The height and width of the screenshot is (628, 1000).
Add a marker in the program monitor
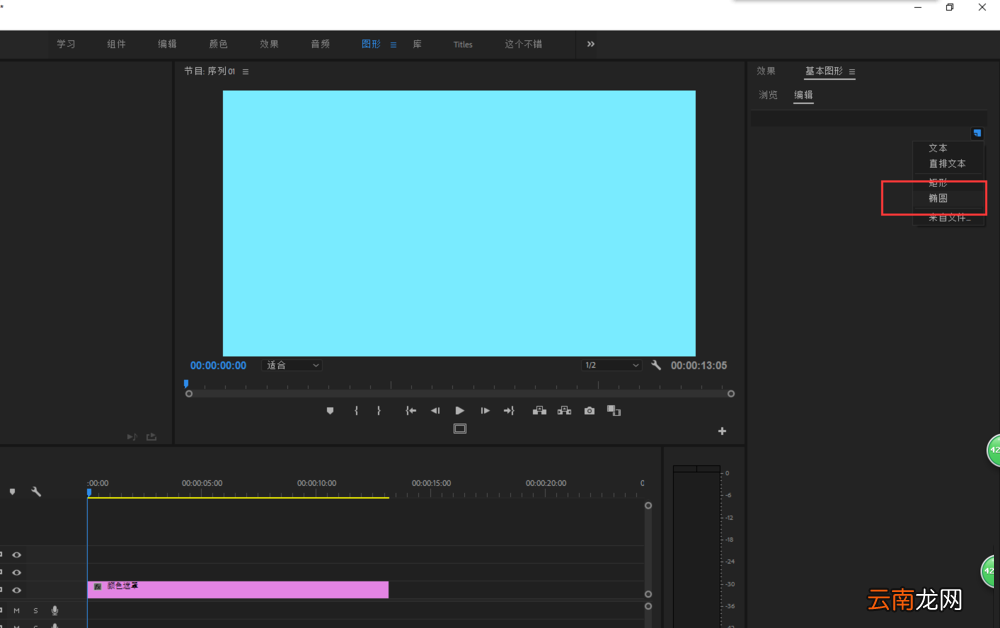tap(330, 411)
